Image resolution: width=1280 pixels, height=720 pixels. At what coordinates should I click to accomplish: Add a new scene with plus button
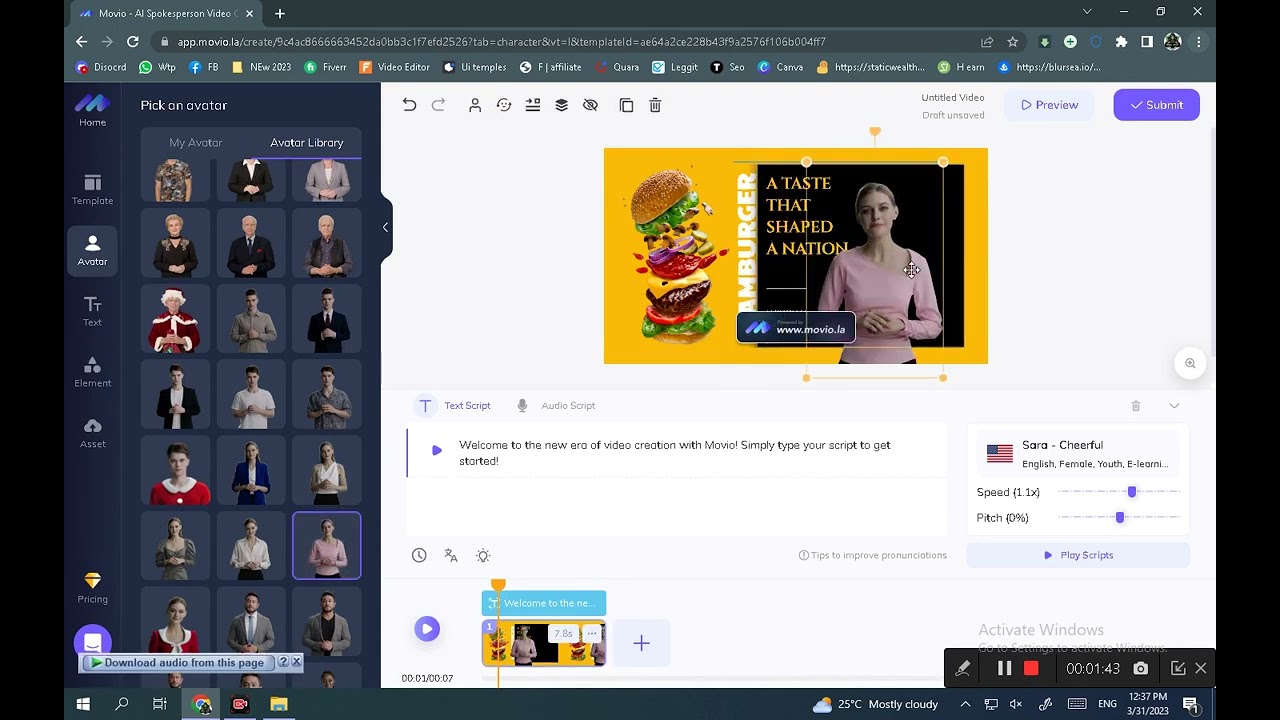(641, 643)
